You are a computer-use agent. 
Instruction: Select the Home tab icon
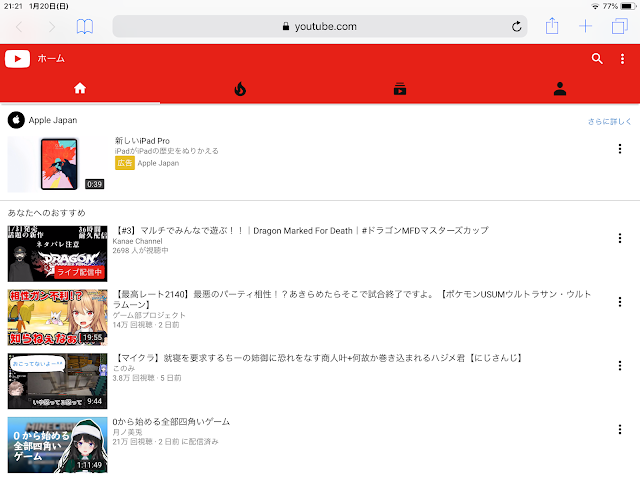click(80, 88)
